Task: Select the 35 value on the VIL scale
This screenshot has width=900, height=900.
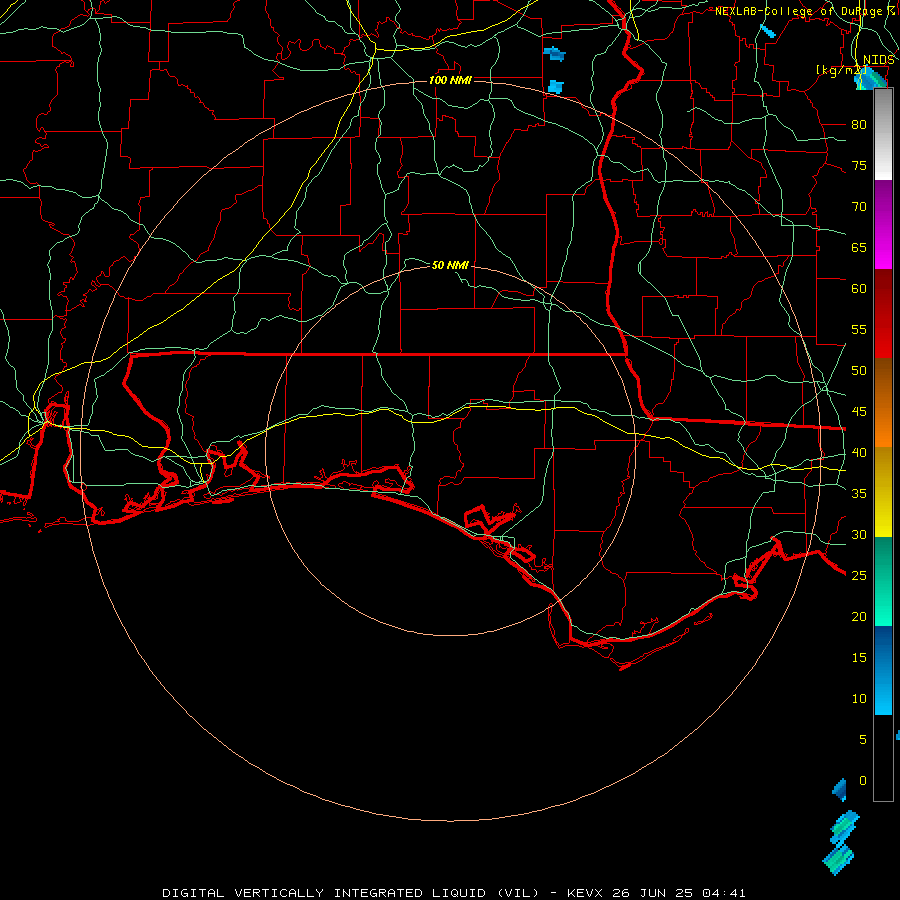Action: point(859,494)
